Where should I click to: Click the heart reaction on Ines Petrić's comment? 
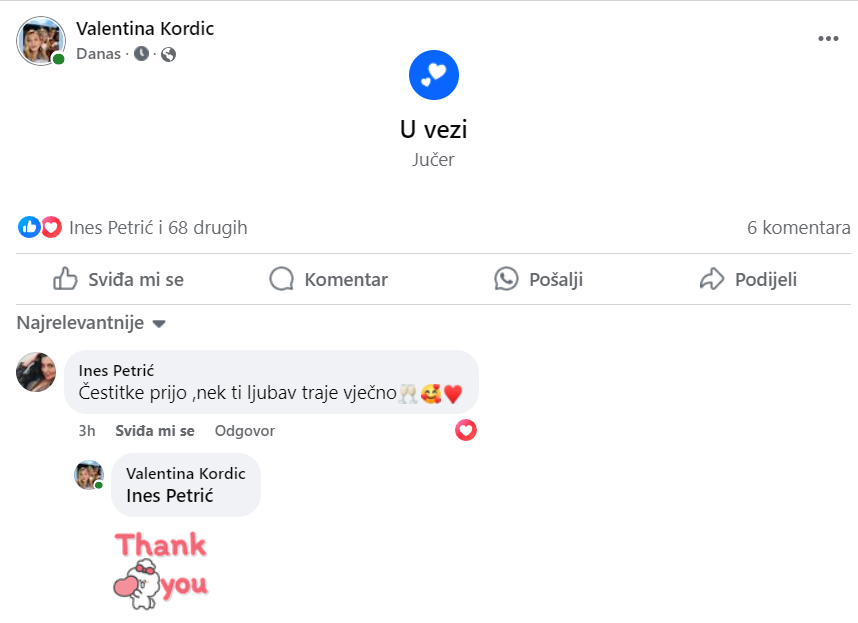(x=465, y=430)
